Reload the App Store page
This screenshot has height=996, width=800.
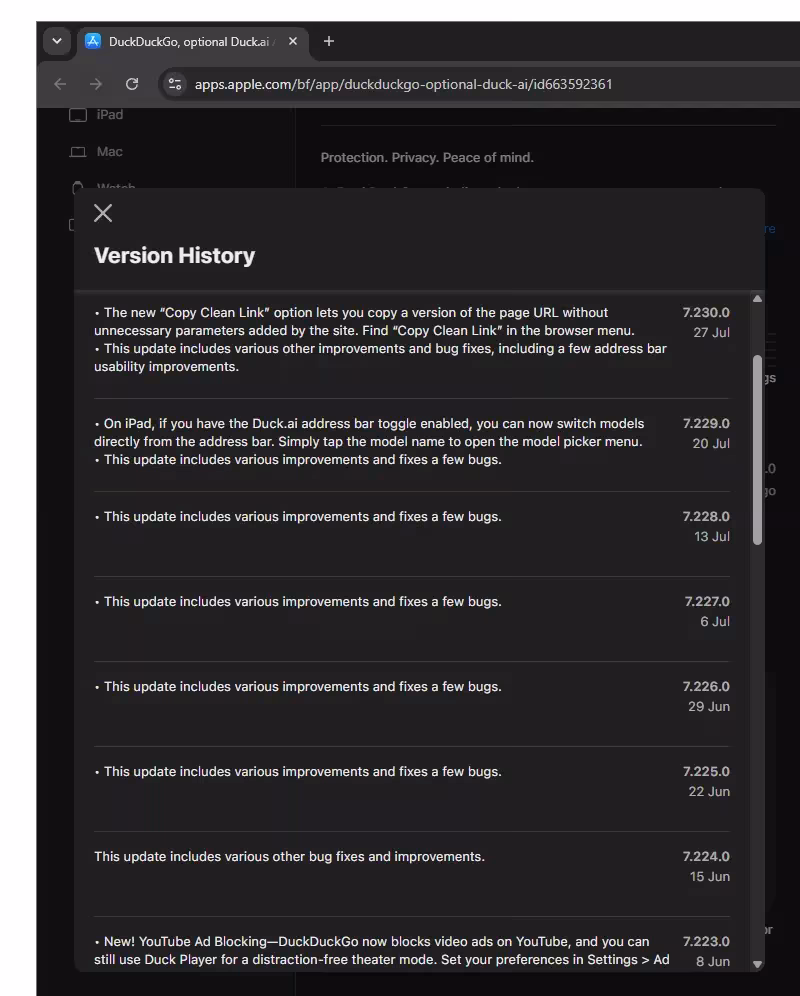[132, 84]
